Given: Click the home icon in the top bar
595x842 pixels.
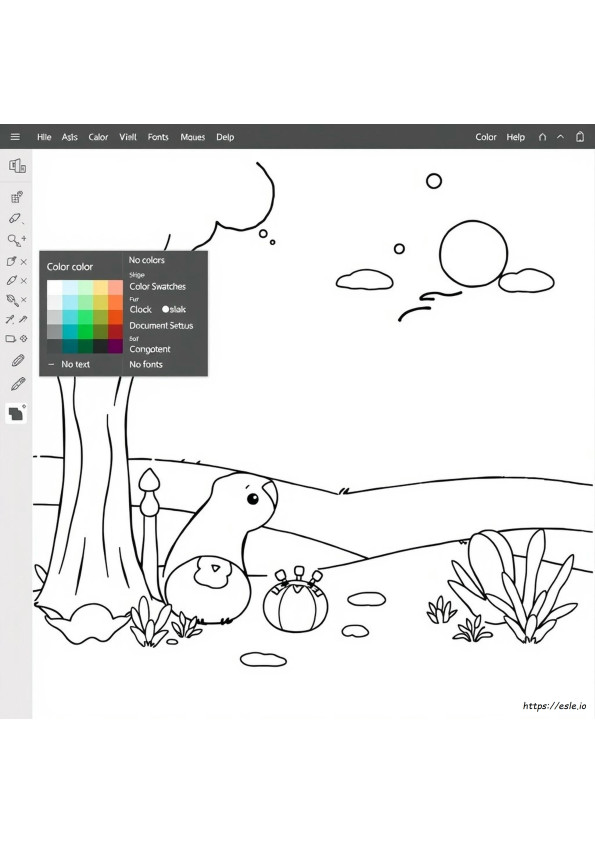Looking at the screenshot, I should point(542,137).
